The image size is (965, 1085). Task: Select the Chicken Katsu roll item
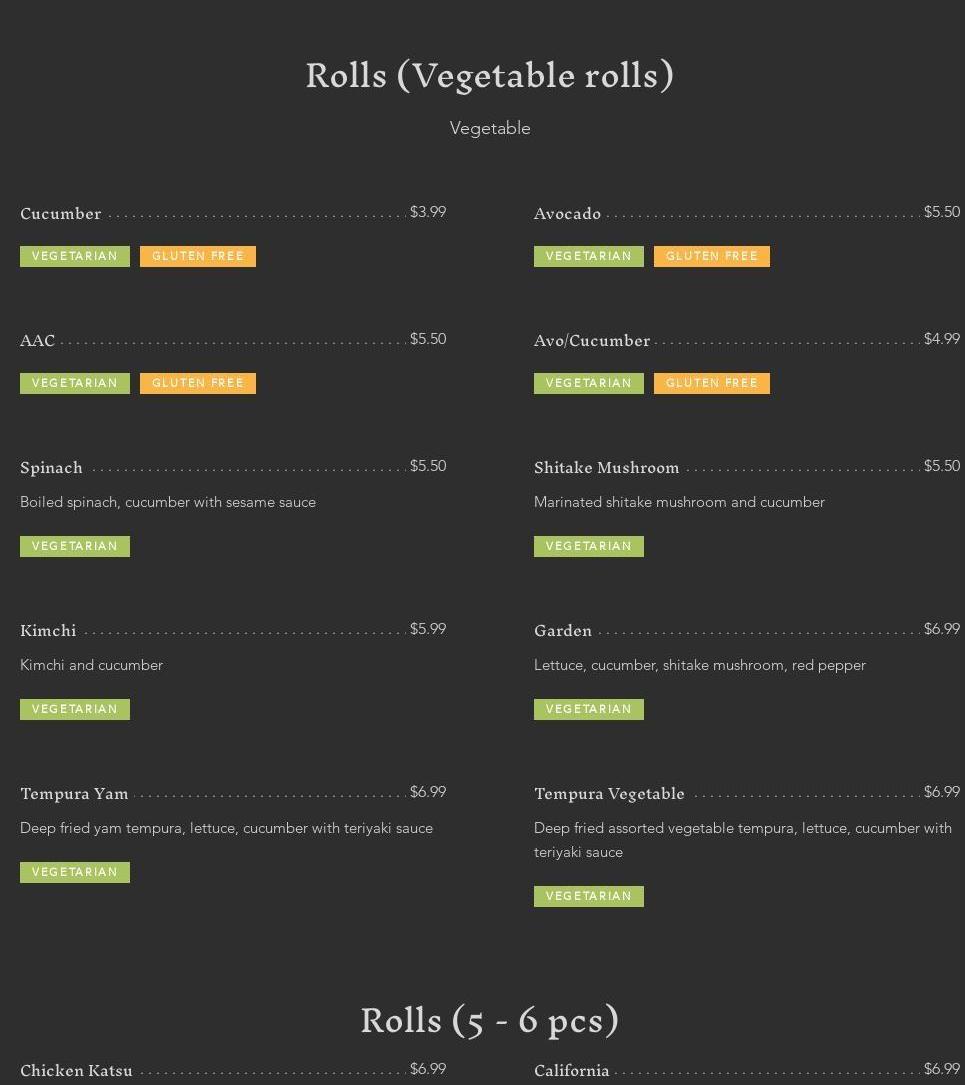pos(76,1070)
